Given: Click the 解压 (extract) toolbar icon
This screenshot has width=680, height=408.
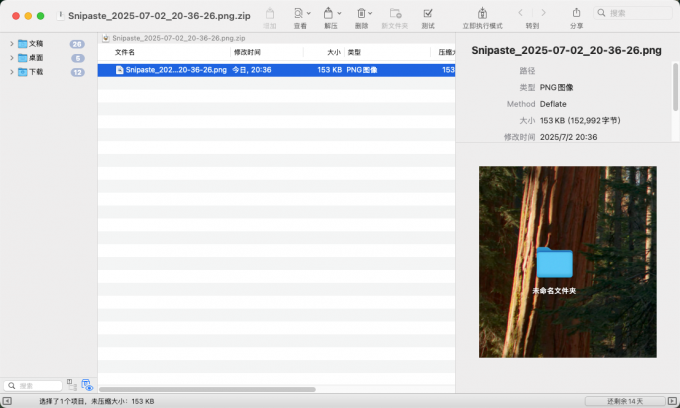Looking at the screenshot, I should pyautogui.click(x=328, y=13).
